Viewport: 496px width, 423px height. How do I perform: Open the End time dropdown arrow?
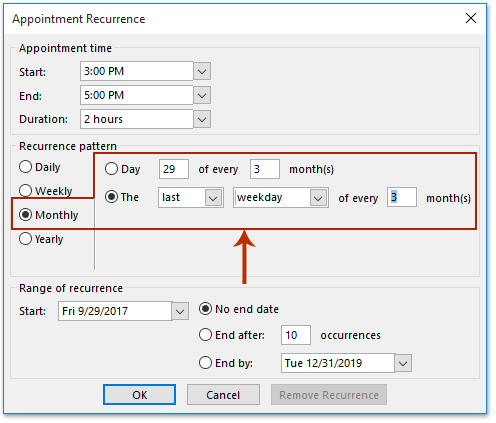(202, 95)
